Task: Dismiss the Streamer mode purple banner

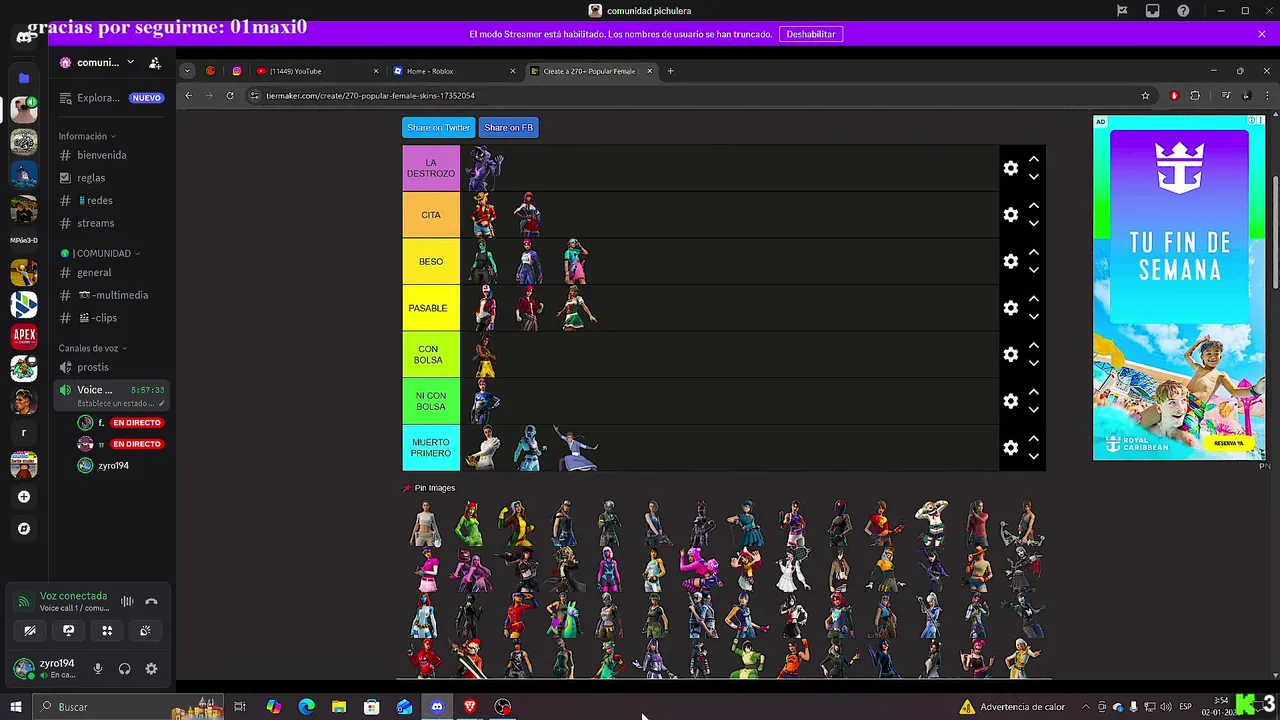Action: [x=1262, y=34]
